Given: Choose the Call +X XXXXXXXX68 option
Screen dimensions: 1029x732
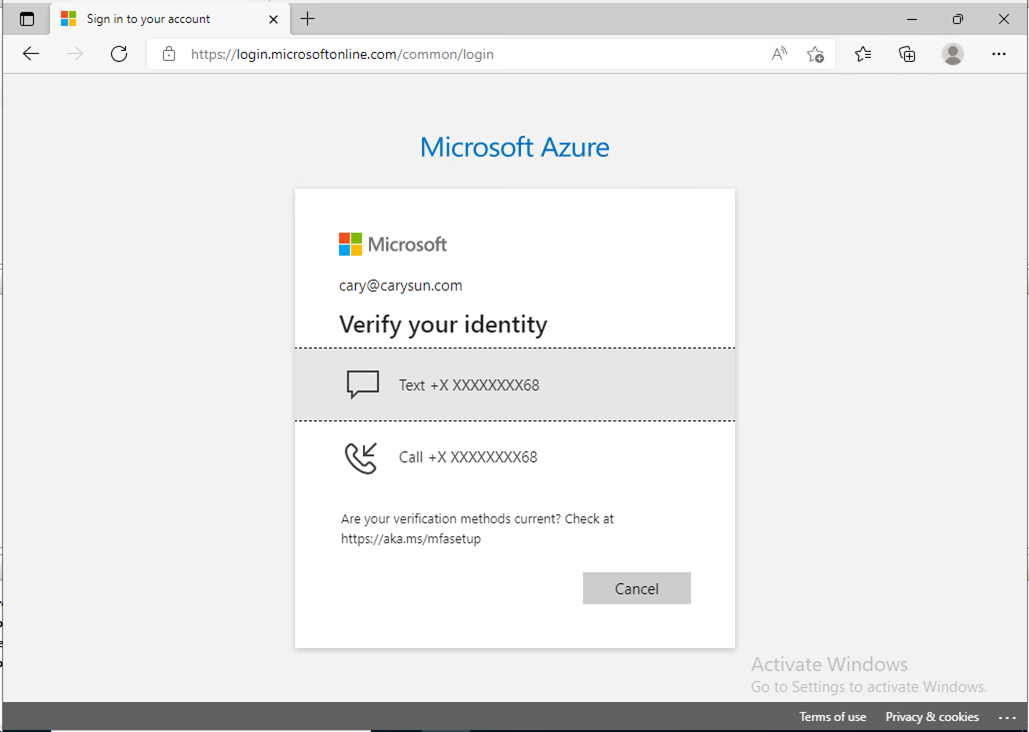Looking at the screenshot, I should coord(514,457).
